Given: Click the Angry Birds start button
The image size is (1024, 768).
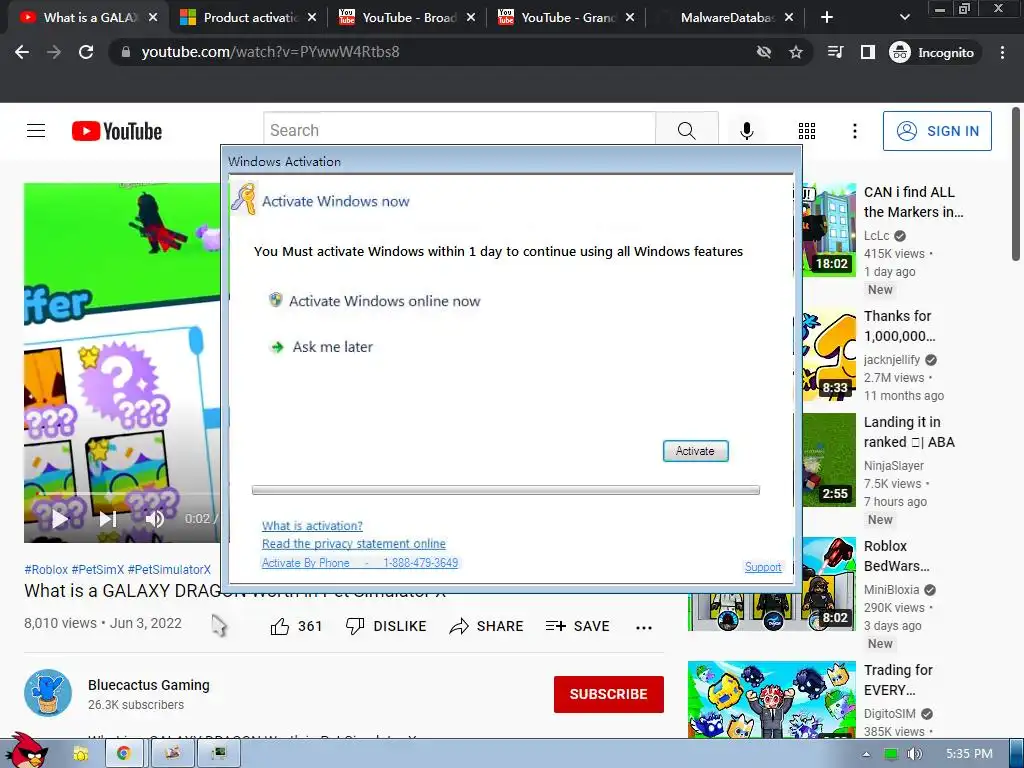Looking at the screenshot, I should click(x=25, y=752).
